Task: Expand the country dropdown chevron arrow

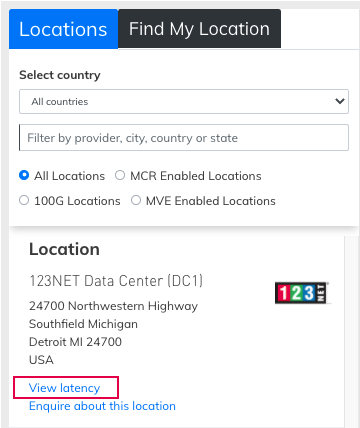Action: point(340,101)
